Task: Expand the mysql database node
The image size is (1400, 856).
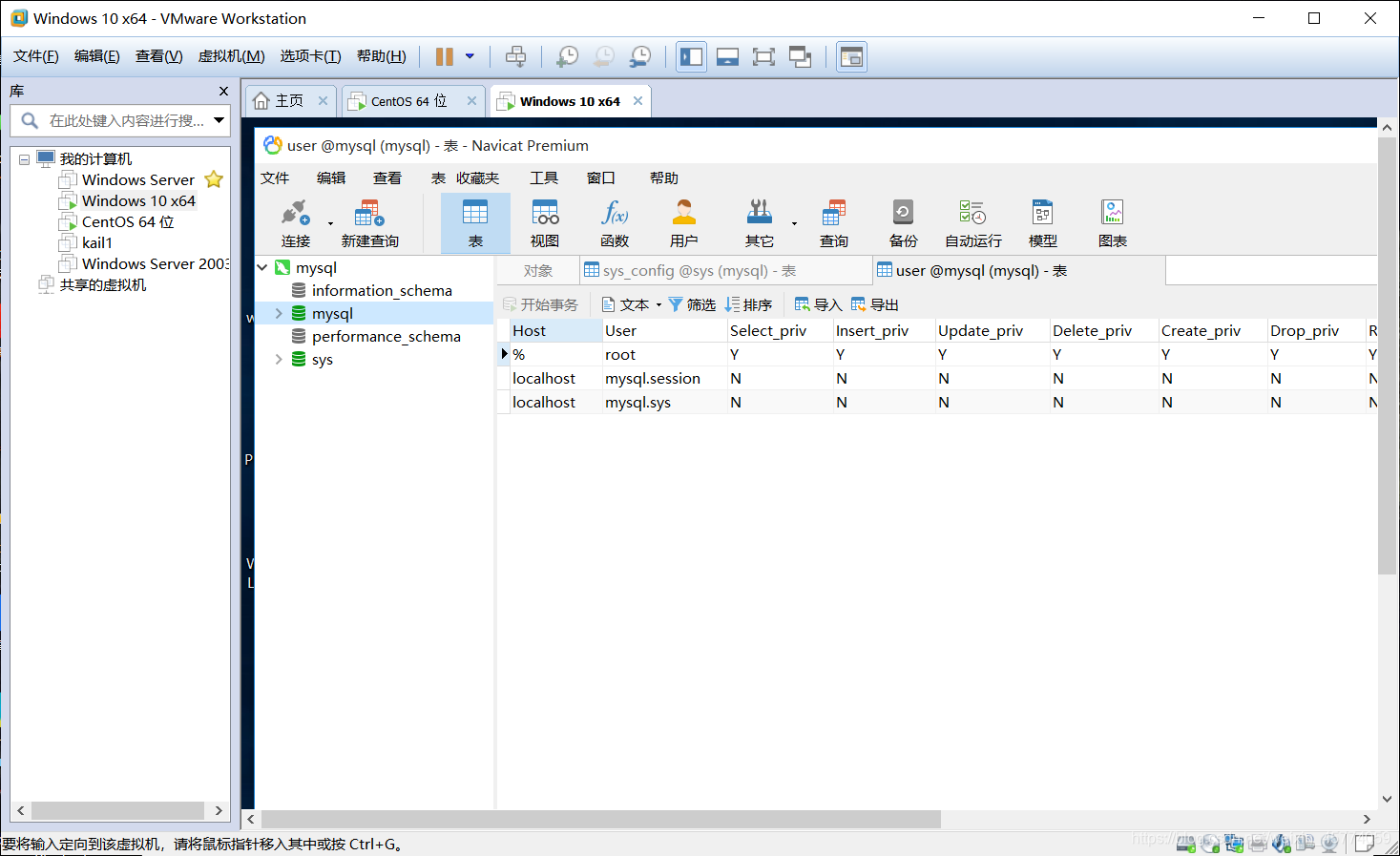Action: (x=279, y=313)
